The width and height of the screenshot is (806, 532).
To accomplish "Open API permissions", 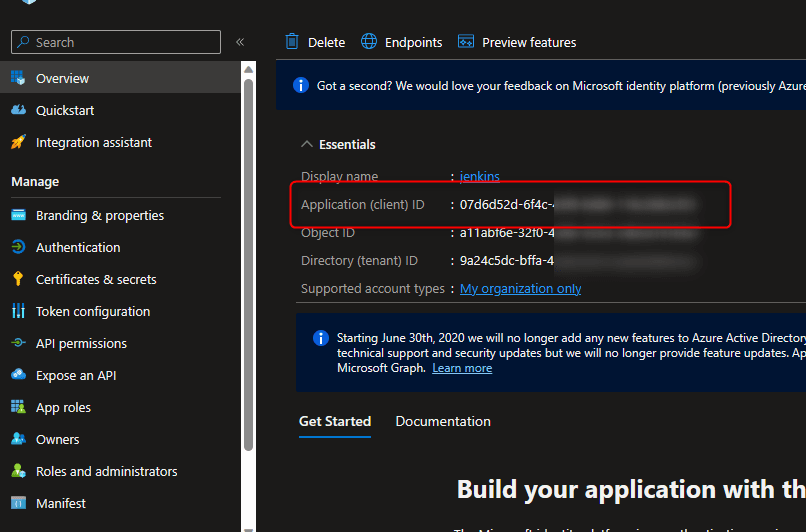I will [81, 343].
